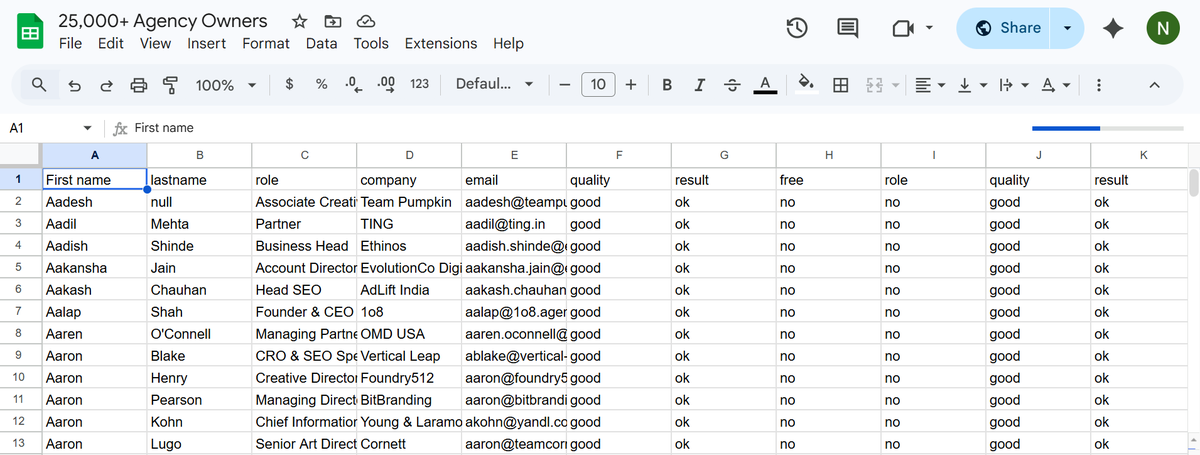Screen dimensions: 1200x455
Task: Expand the name box A1 dropdown arrow
Action: point(88,128)
